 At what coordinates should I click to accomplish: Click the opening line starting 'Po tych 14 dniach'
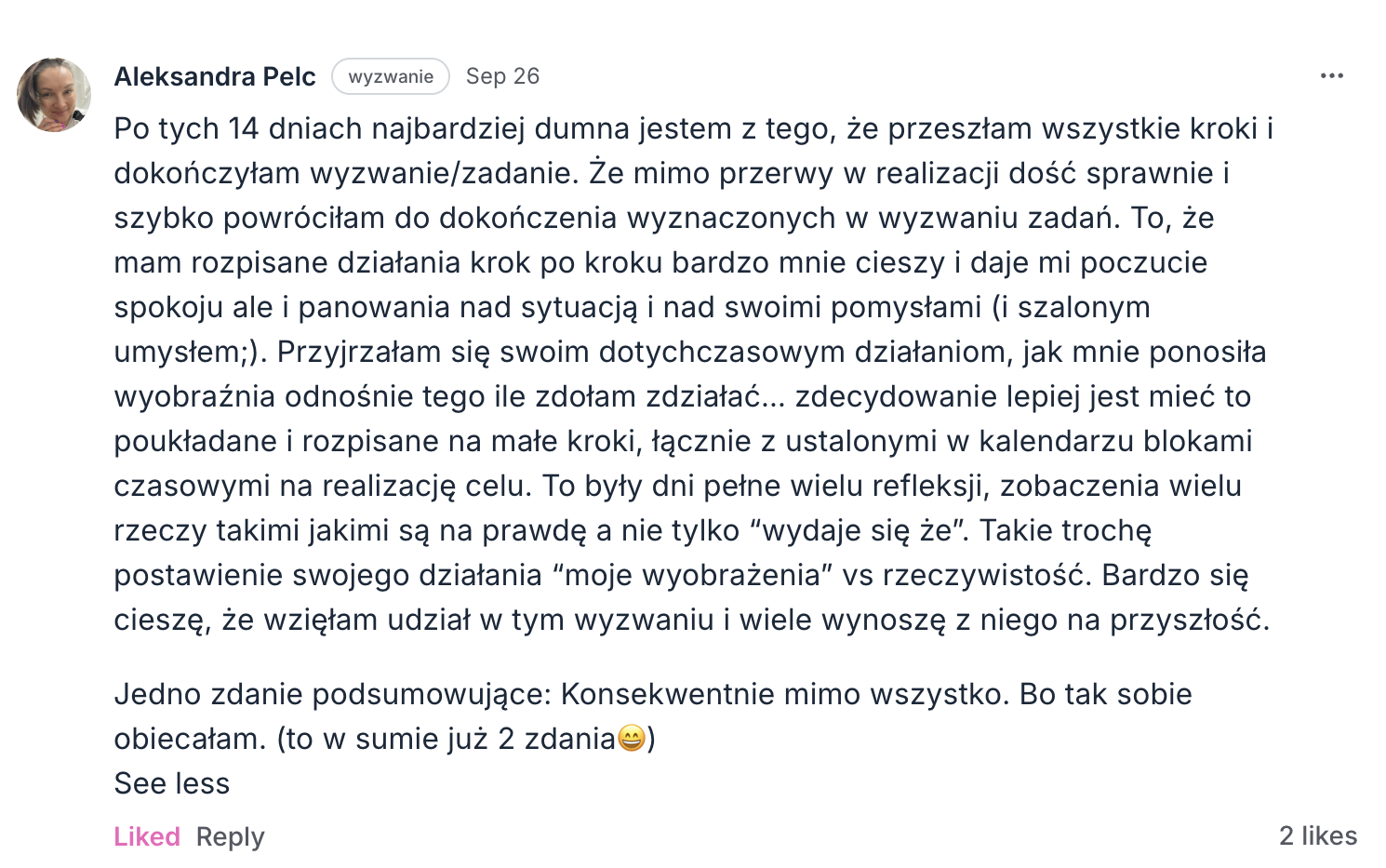pos(693,128)
